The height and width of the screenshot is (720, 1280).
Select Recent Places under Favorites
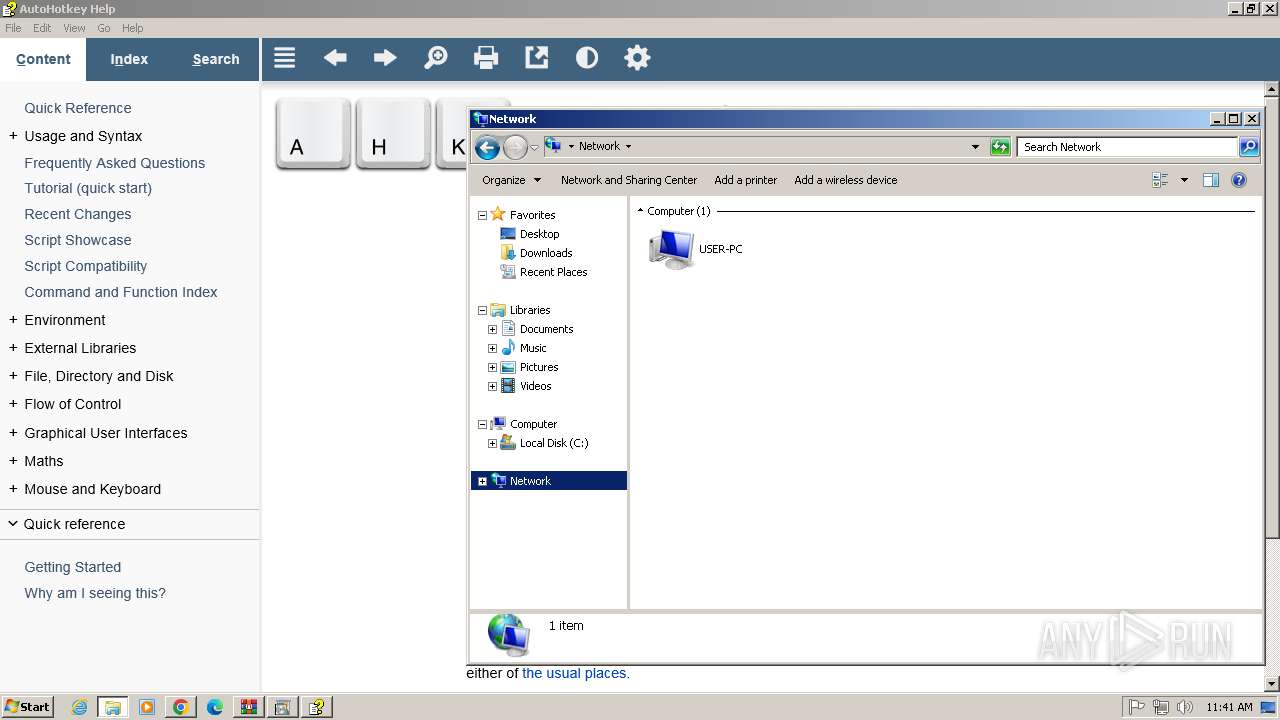click(x=553, y=272)
